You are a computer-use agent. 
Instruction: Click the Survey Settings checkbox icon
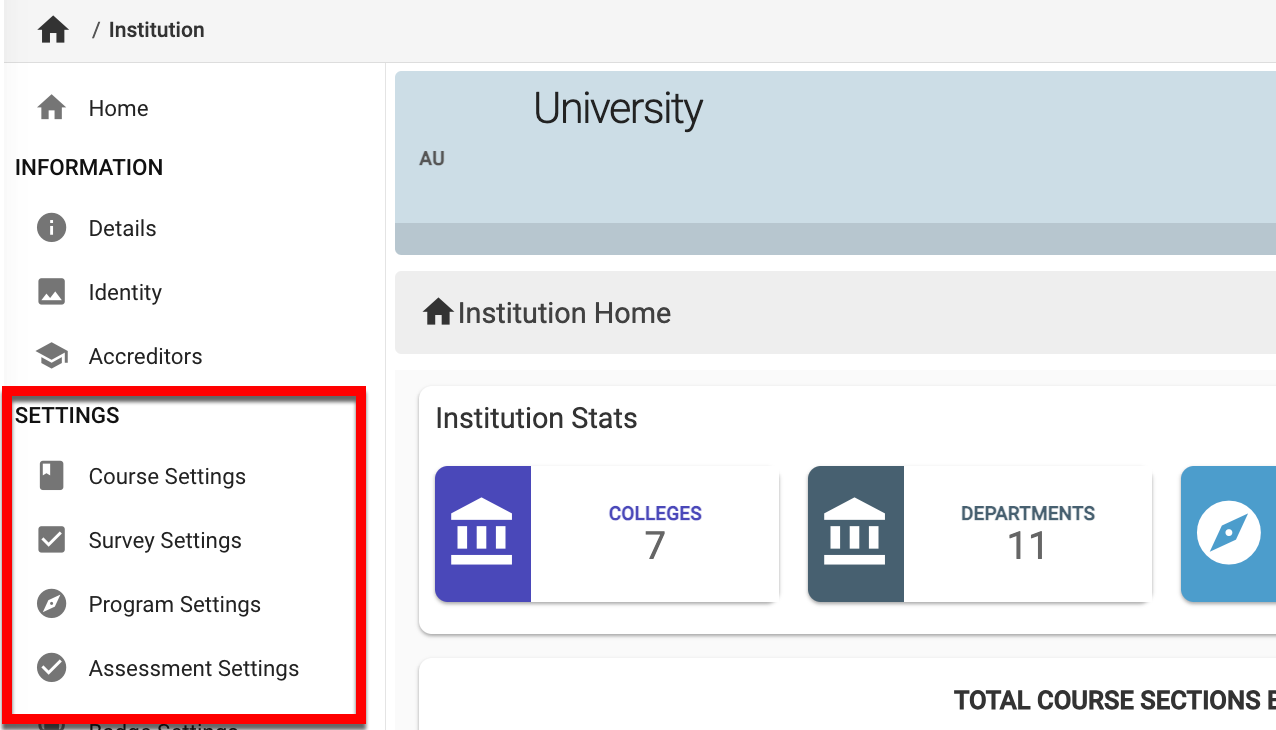tap(51, 540)
